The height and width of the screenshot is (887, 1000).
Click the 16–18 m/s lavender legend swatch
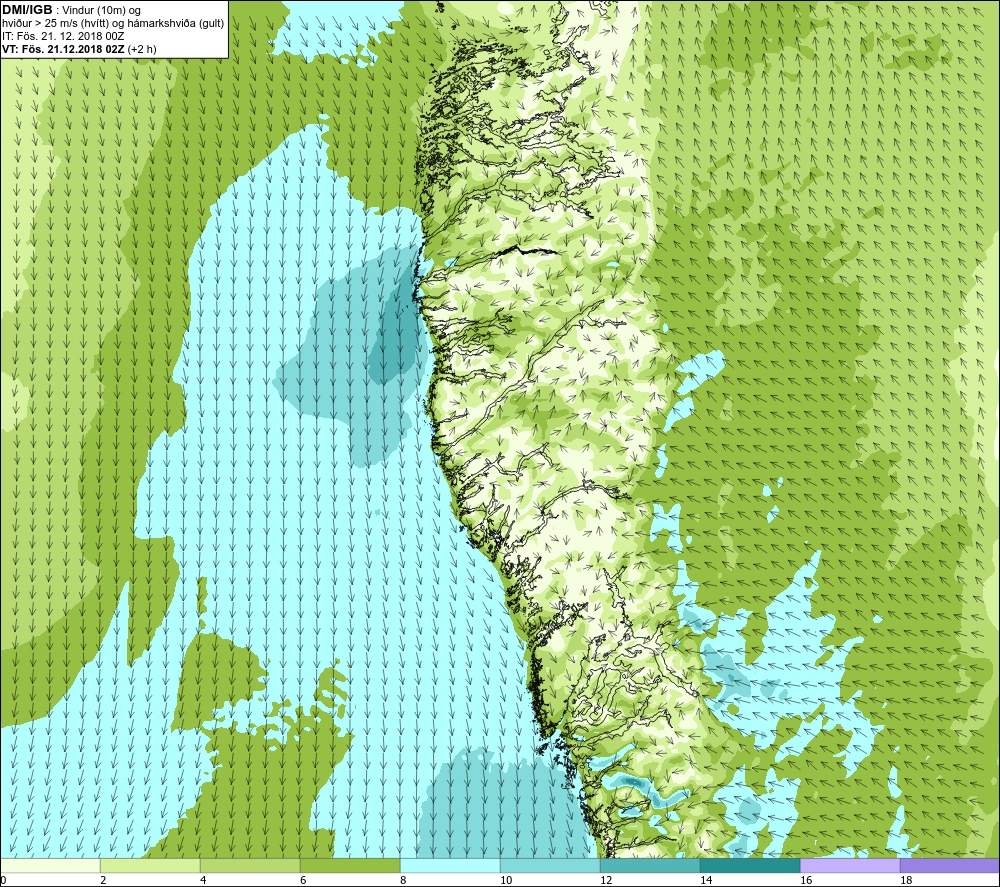pyautogui.click(x=850, y=865)
